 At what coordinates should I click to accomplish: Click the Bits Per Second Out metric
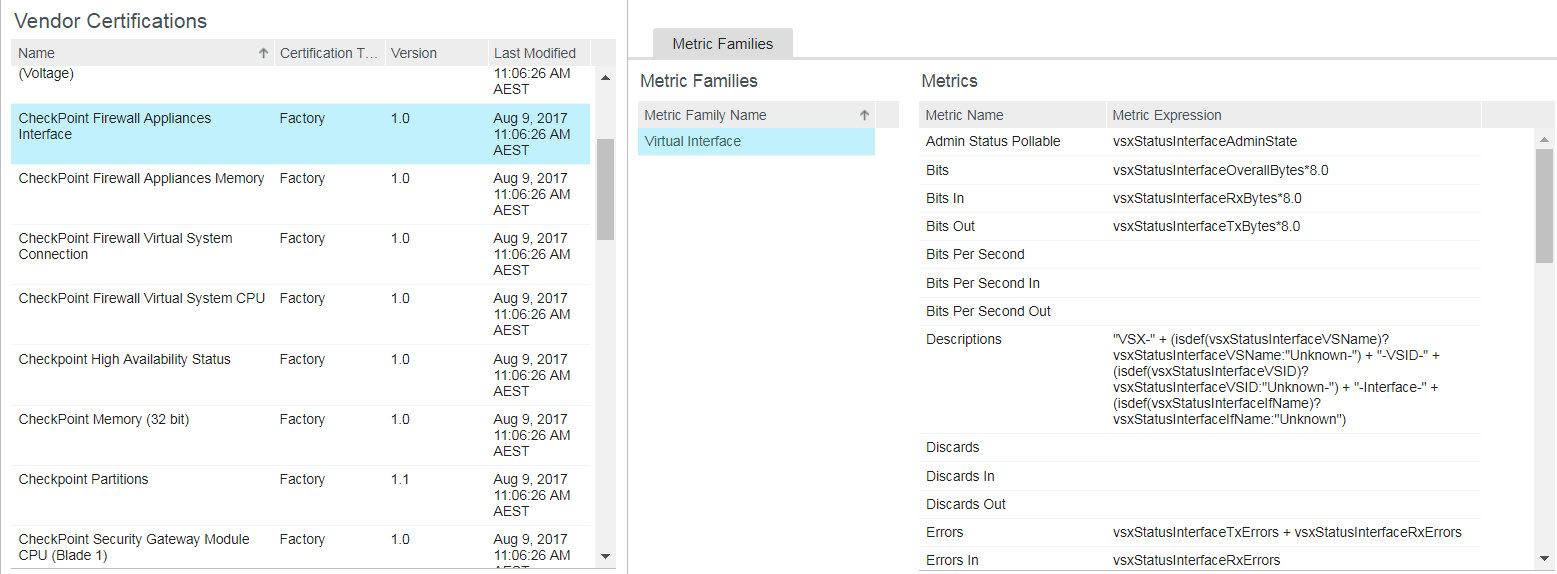[x=988, y=311]
